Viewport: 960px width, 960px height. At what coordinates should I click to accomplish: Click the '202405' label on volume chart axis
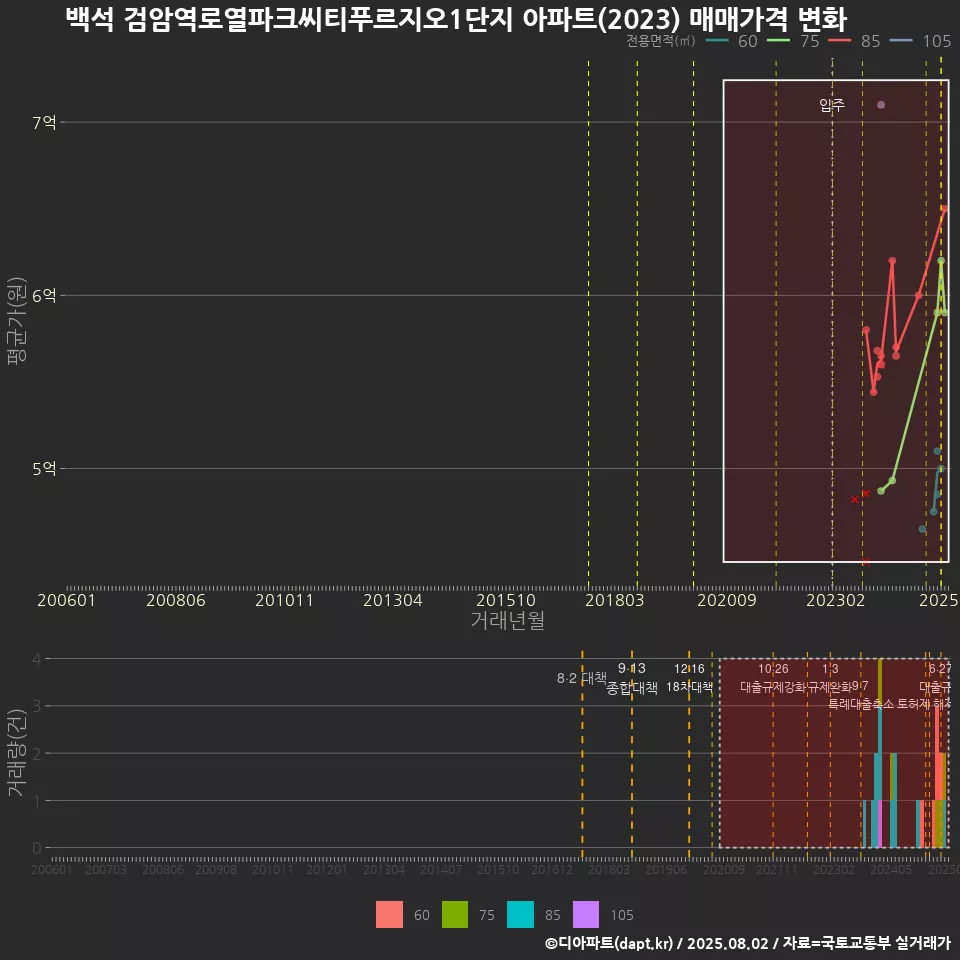pos(891,869)
